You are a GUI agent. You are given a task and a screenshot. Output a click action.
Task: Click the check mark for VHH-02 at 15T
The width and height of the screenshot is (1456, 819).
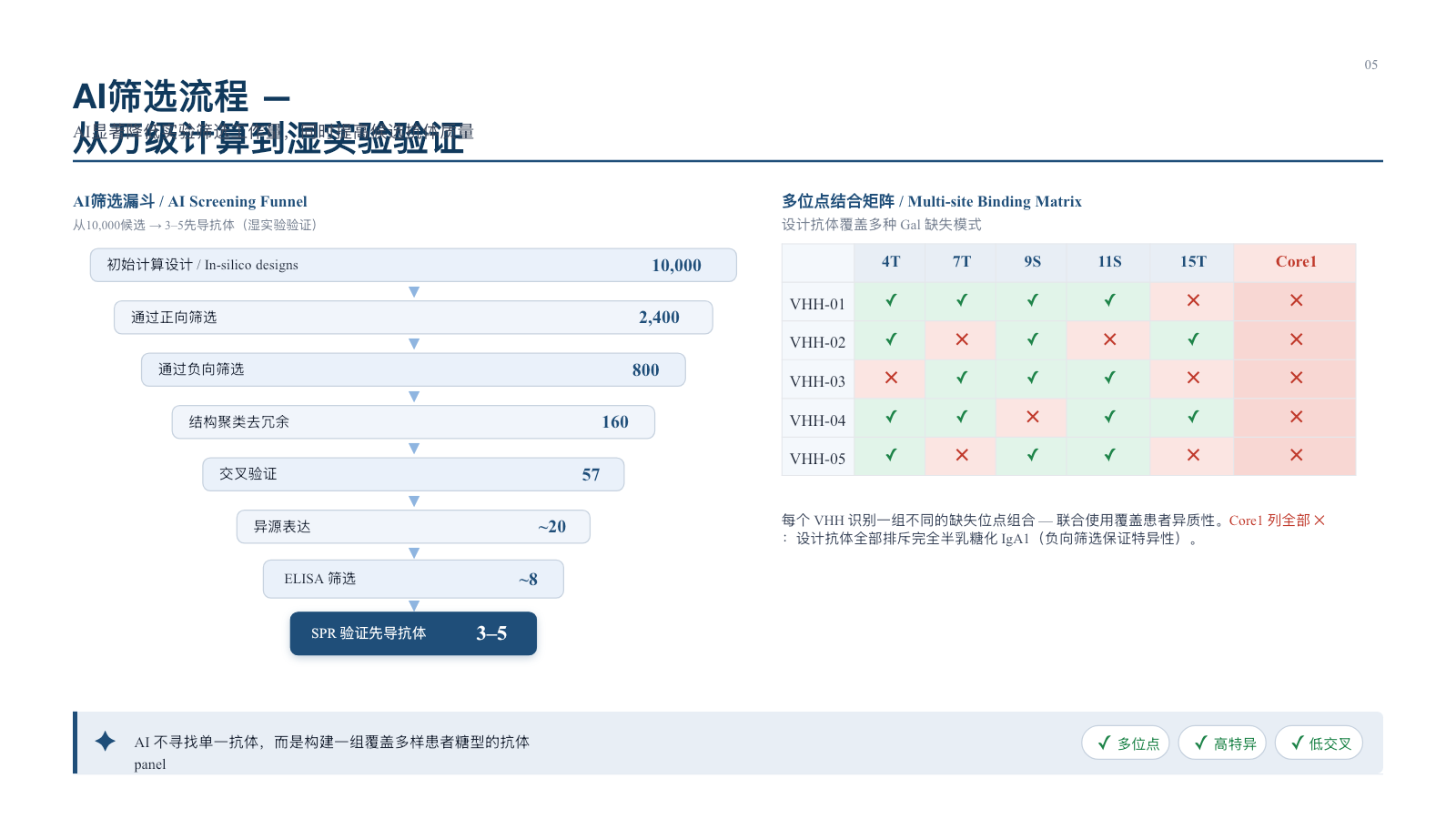point(1193,339)
